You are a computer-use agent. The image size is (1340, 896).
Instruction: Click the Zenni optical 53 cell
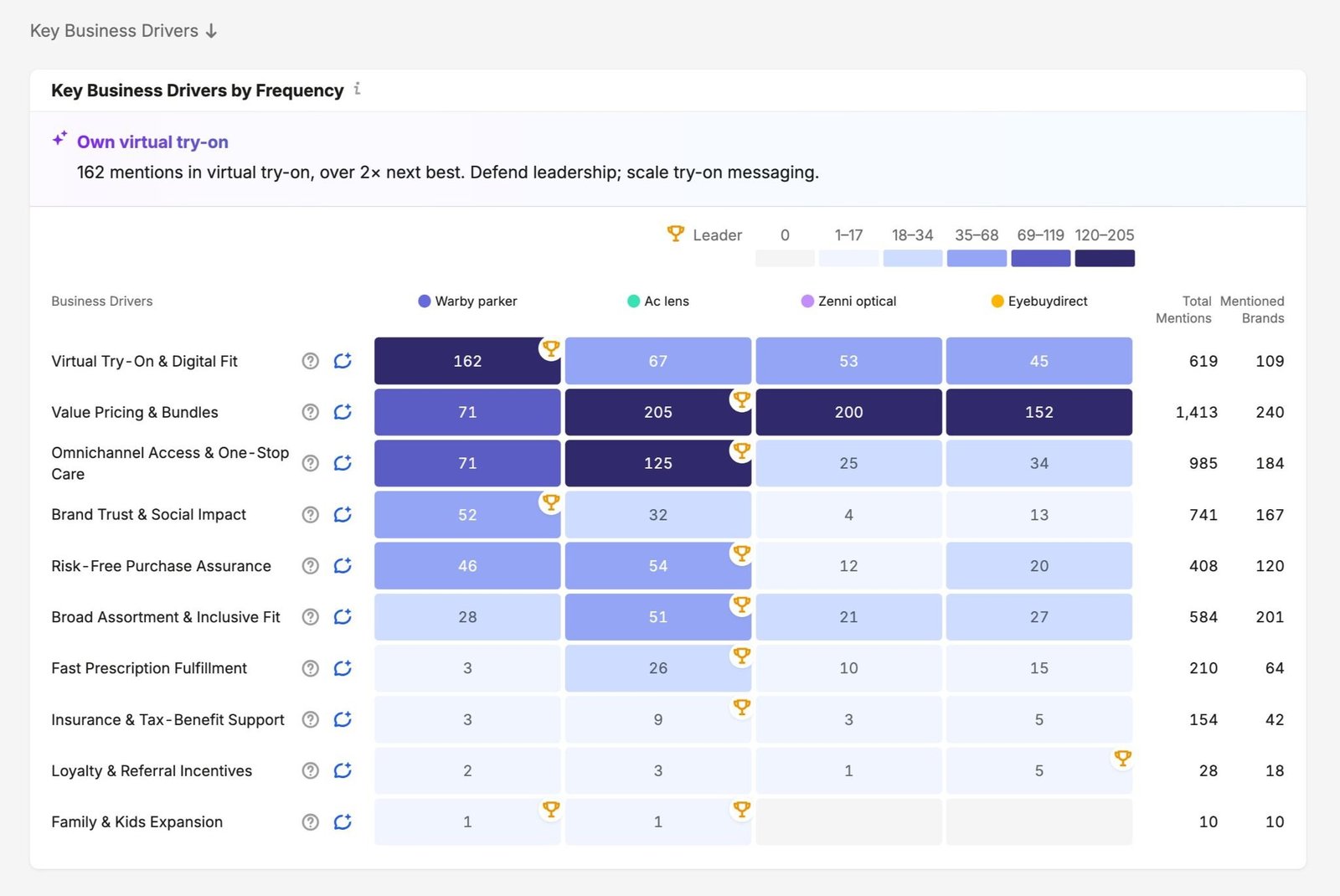[x=848, y=361]
